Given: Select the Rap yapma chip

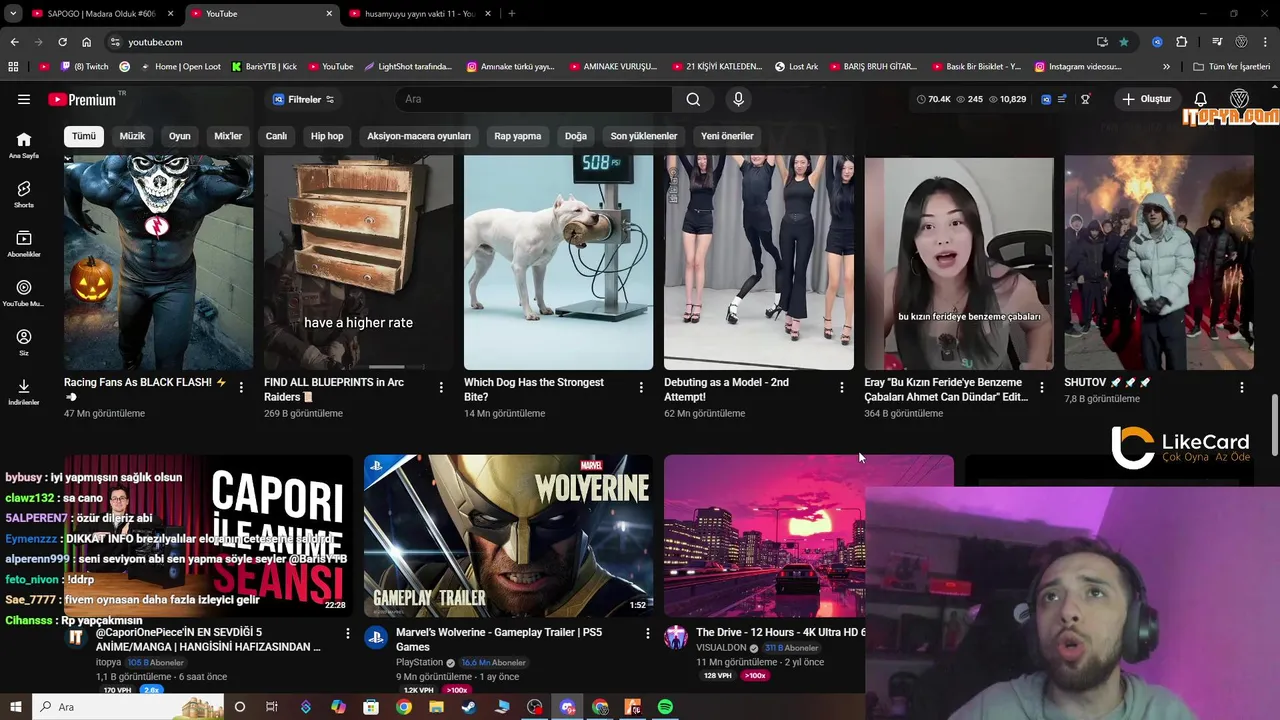Looking at the screenshot, I should click(x=517, y=136).
